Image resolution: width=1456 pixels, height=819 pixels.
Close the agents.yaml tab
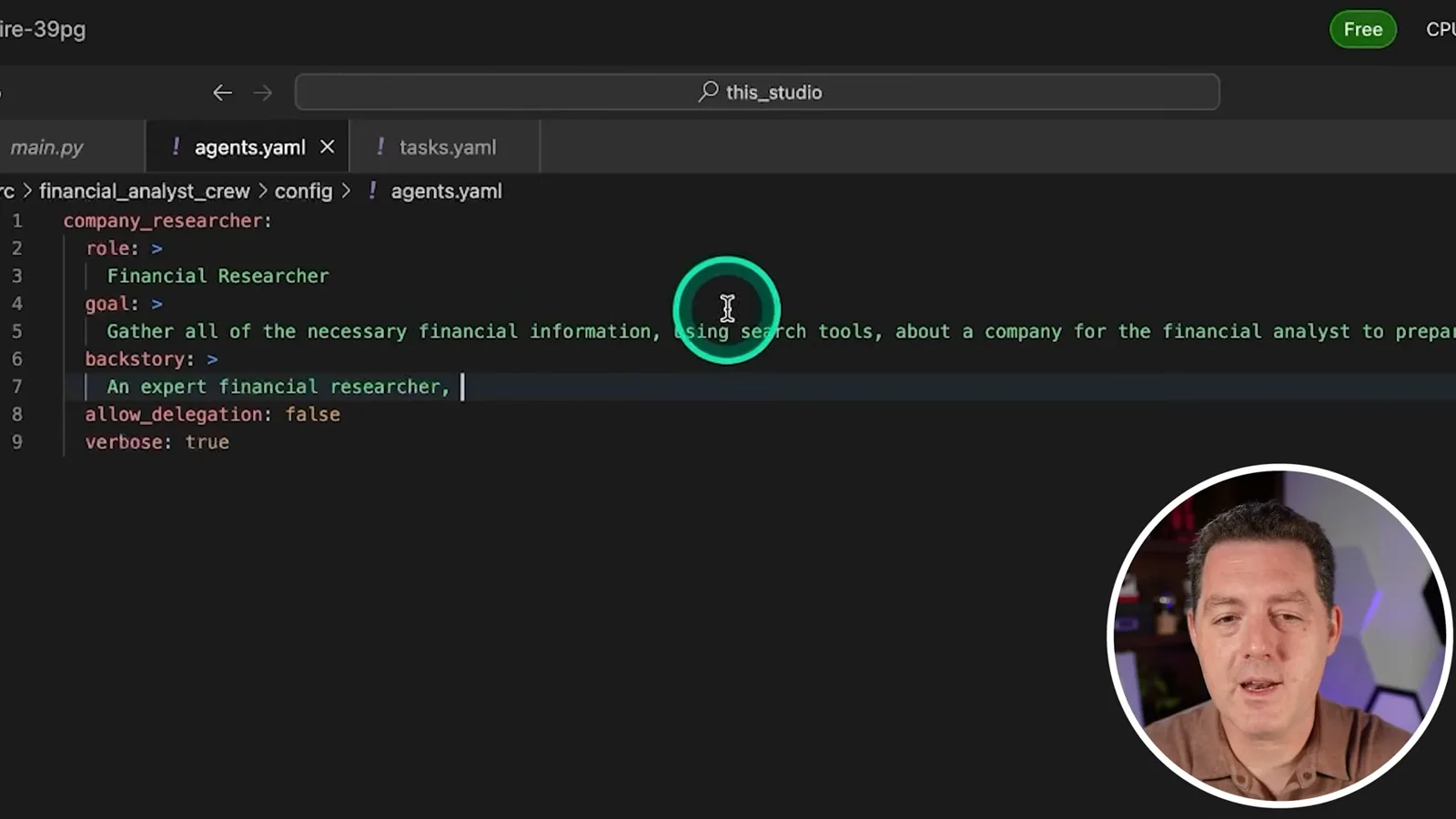point(328,147)
